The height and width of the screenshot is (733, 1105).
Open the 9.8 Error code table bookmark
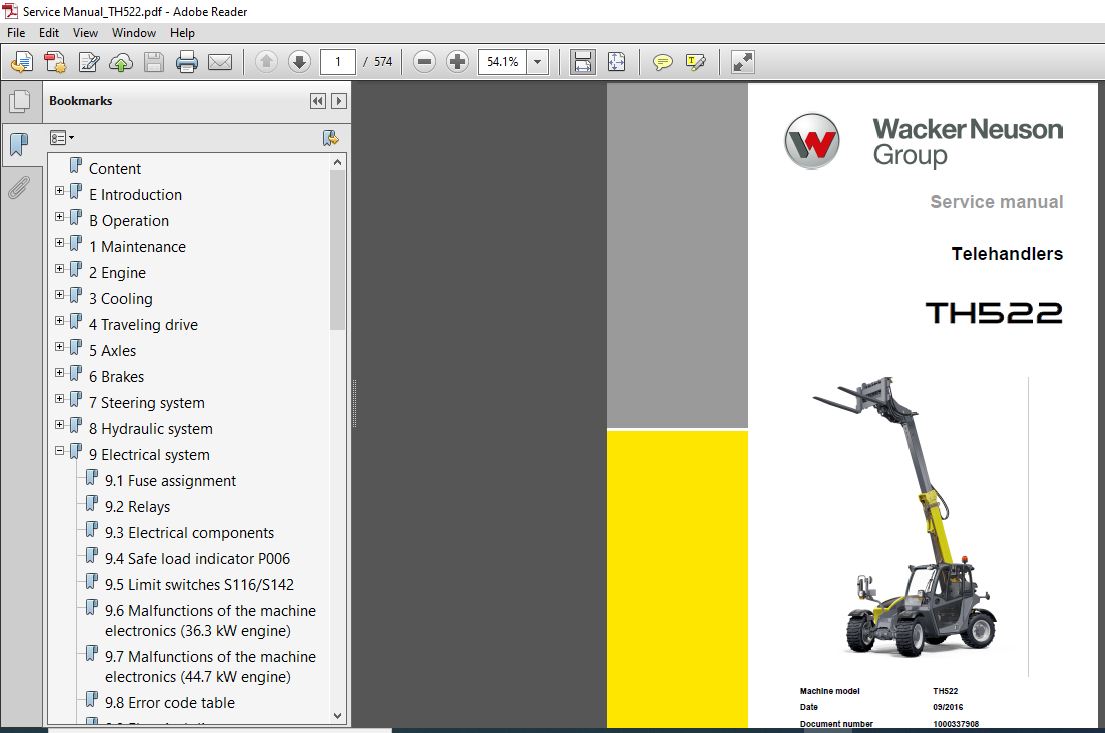pos(169,703)
